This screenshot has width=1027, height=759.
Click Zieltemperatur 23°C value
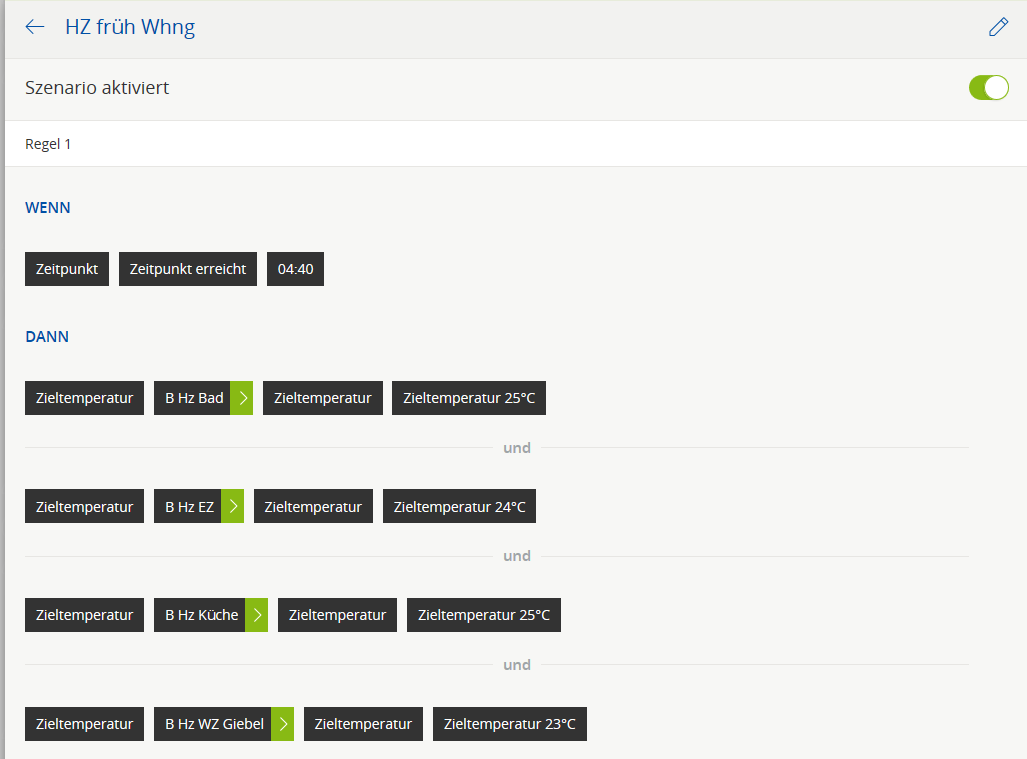point(510,724)
